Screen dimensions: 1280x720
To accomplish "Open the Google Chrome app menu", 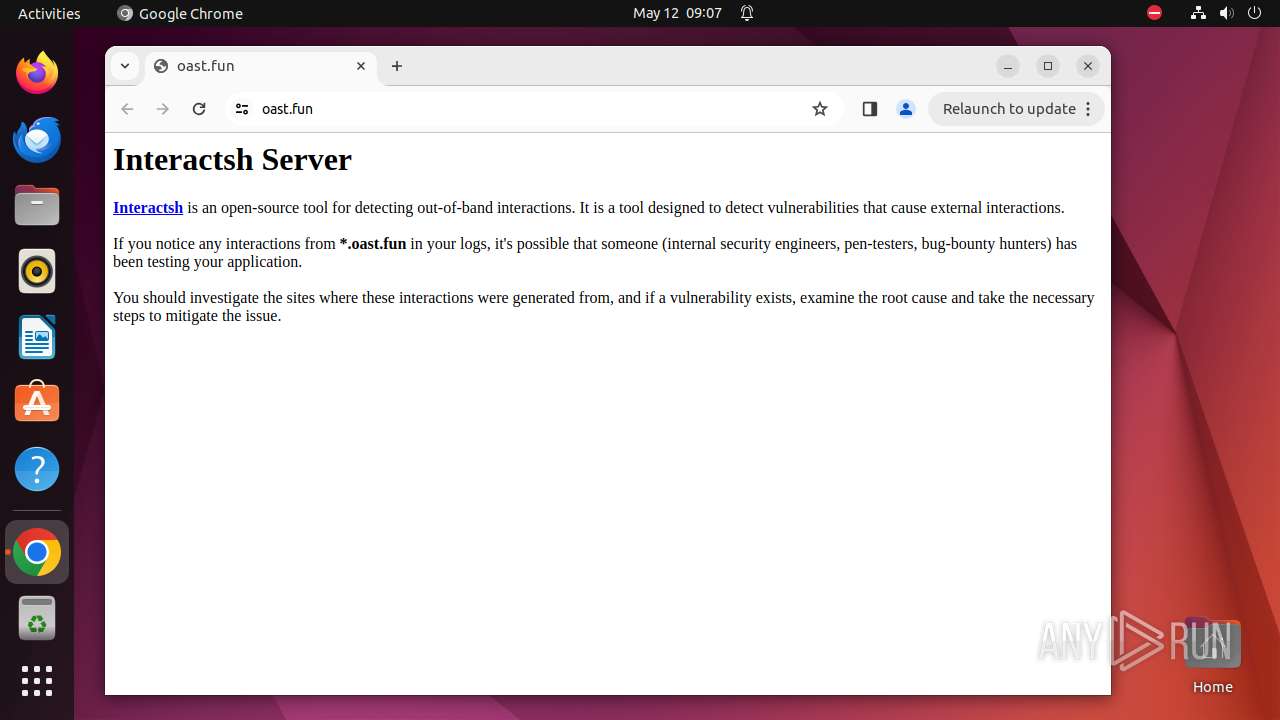I will pos(180,13).
